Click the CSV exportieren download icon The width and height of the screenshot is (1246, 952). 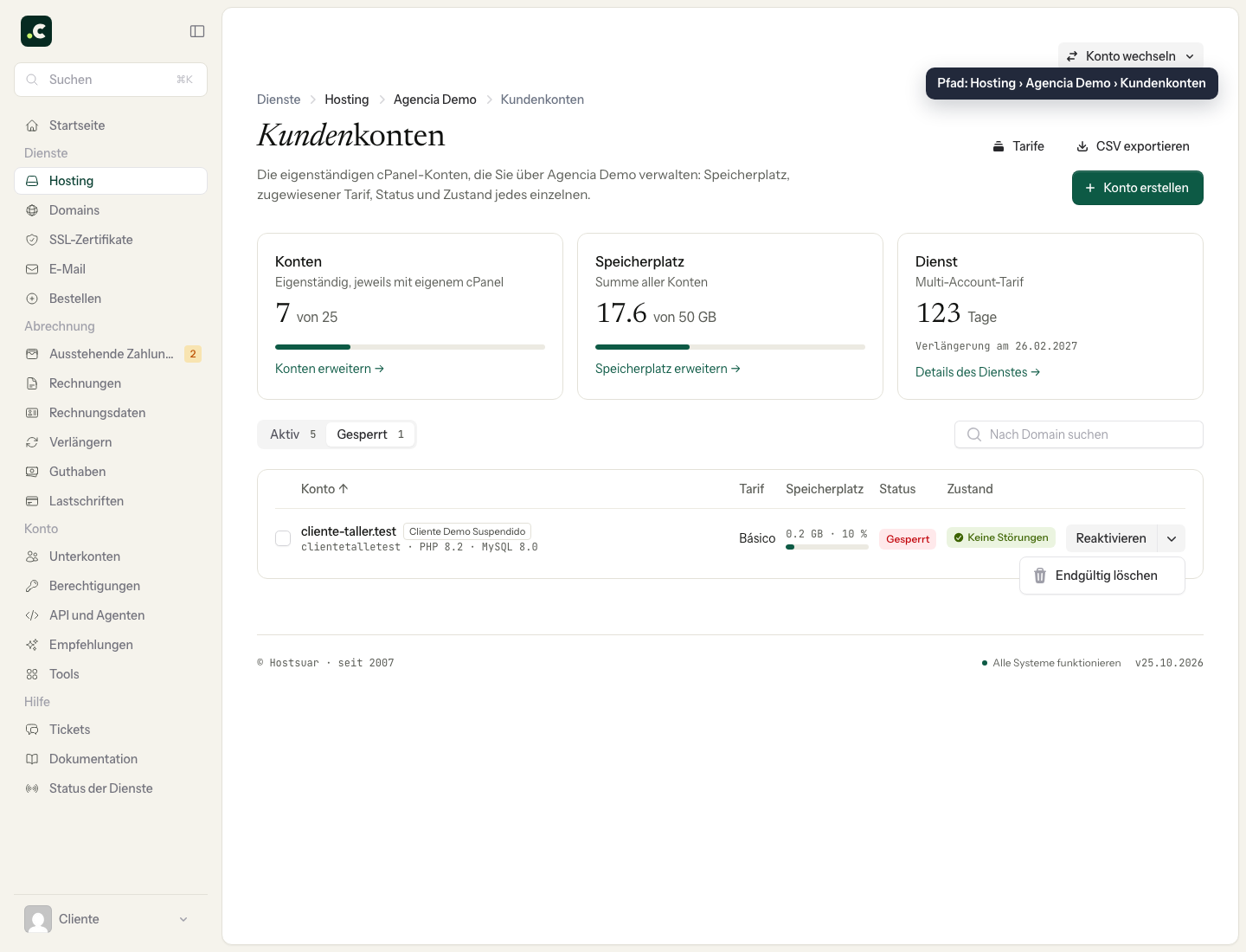point(1082,146)
